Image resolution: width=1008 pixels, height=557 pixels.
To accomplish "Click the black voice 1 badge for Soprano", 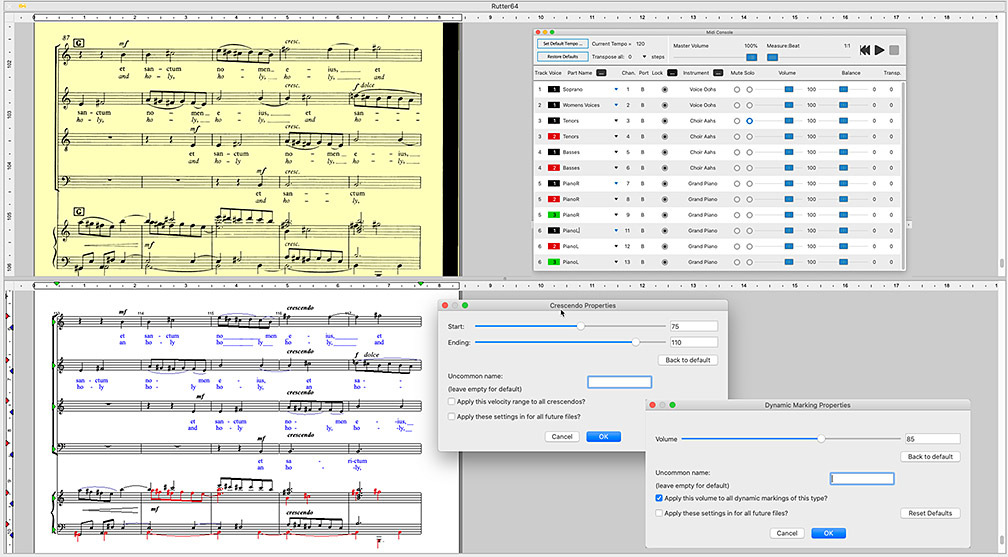I will pos(554,89).
